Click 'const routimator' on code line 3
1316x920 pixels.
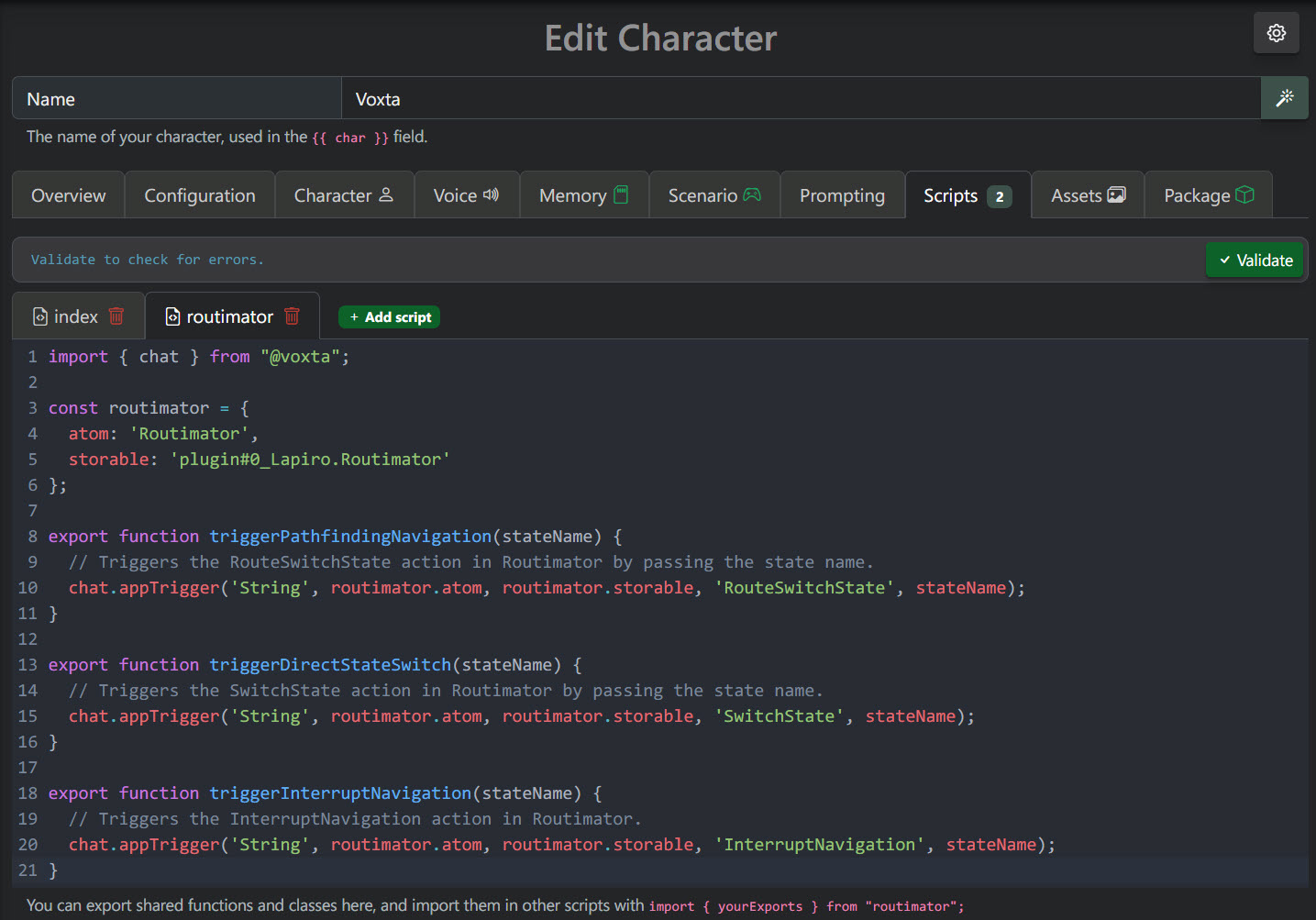[x=128, y=408]
